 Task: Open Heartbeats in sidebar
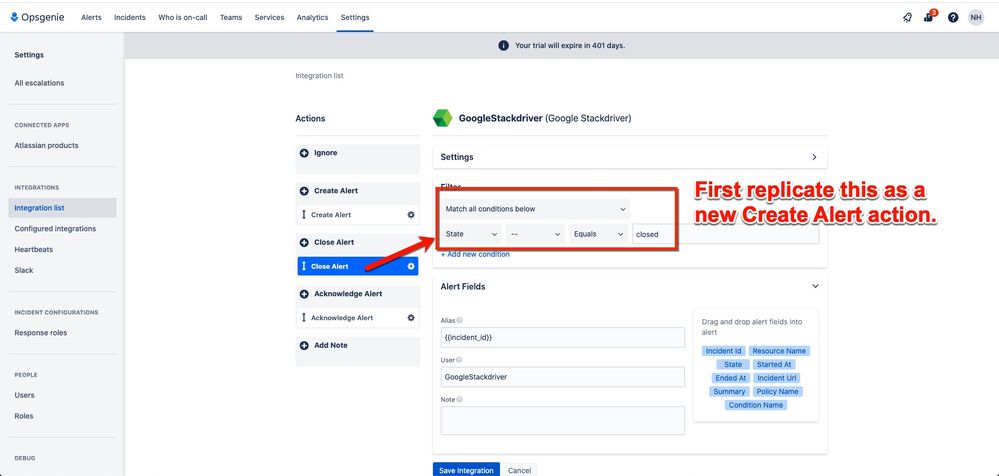coord(34,250)
